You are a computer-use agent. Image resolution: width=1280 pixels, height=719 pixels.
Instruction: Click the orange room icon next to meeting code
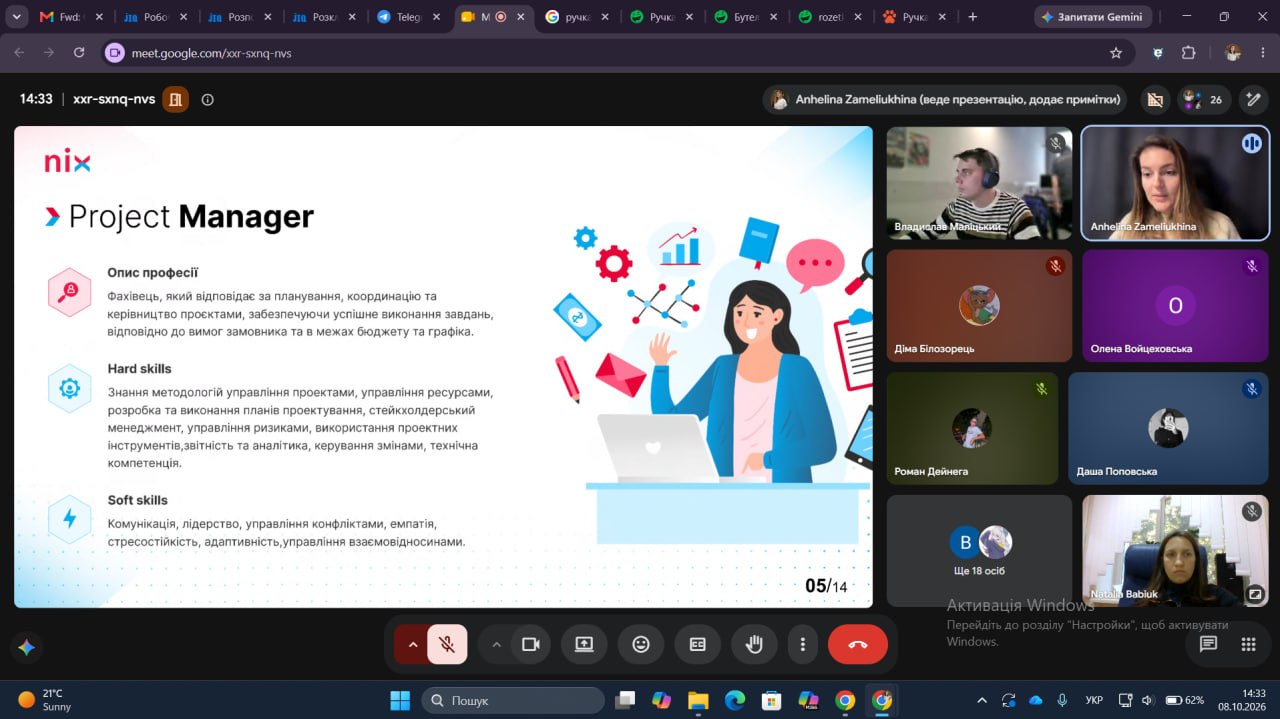[x=176, y=99]
